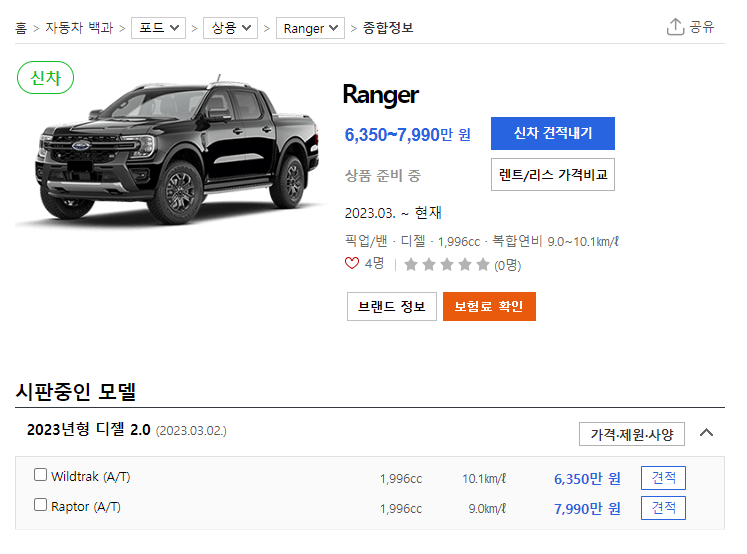
Task: Click 공유 share label
Action: [702, 27]
